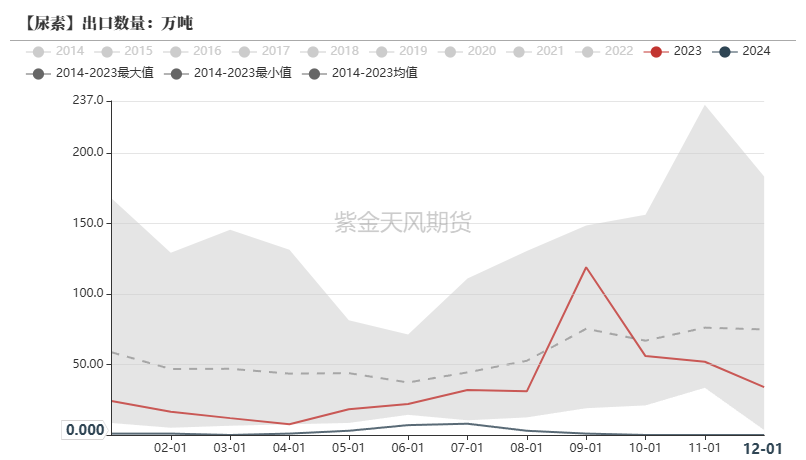Image resolution: width=806 pixels, height=460 pixels.
Task: Toggle the 2014-2023最大值 legend entry
Action: click(x=90, y=73)
